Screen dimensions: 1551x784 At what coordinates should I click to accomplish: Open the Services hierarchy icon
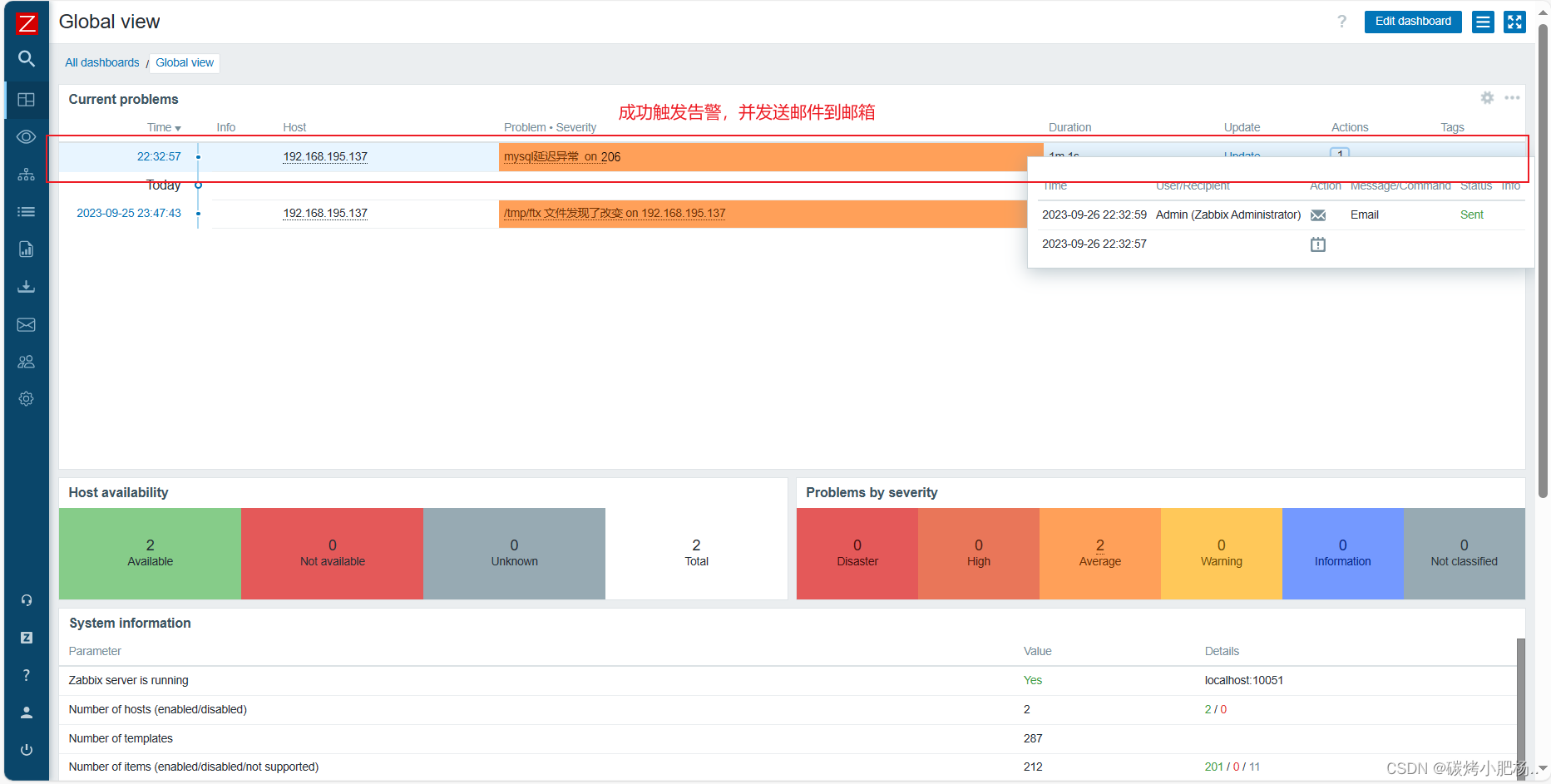[x=27, y=174]
